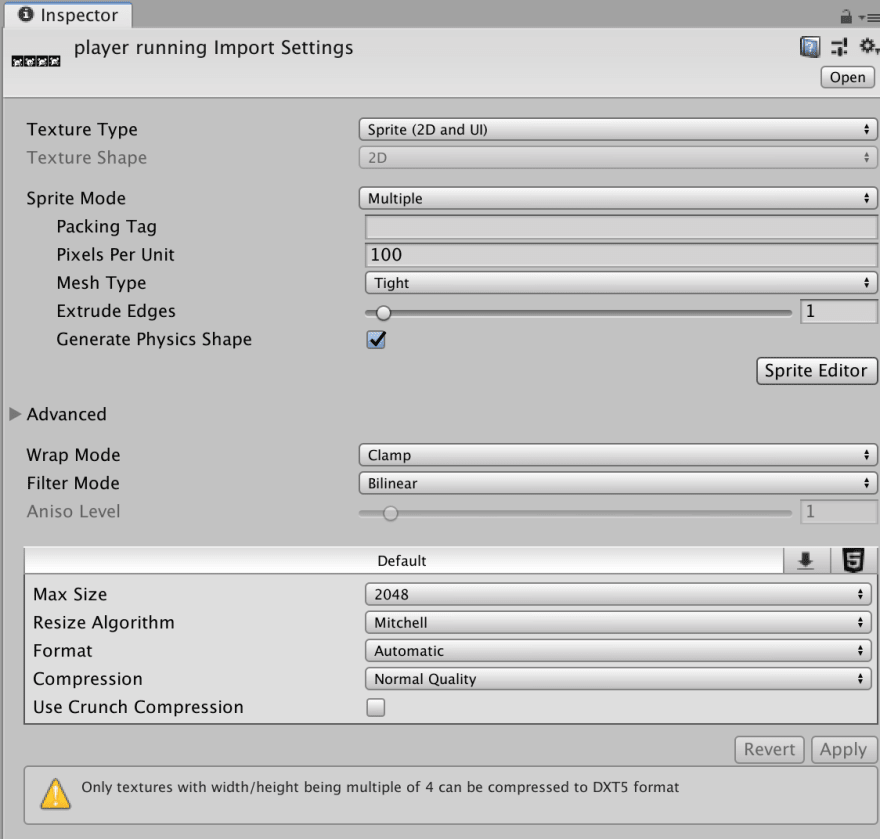Uncheck Generate Physics Shape
Image resolution: width=880 pixels, height=839 pixels.
[376, 340]
